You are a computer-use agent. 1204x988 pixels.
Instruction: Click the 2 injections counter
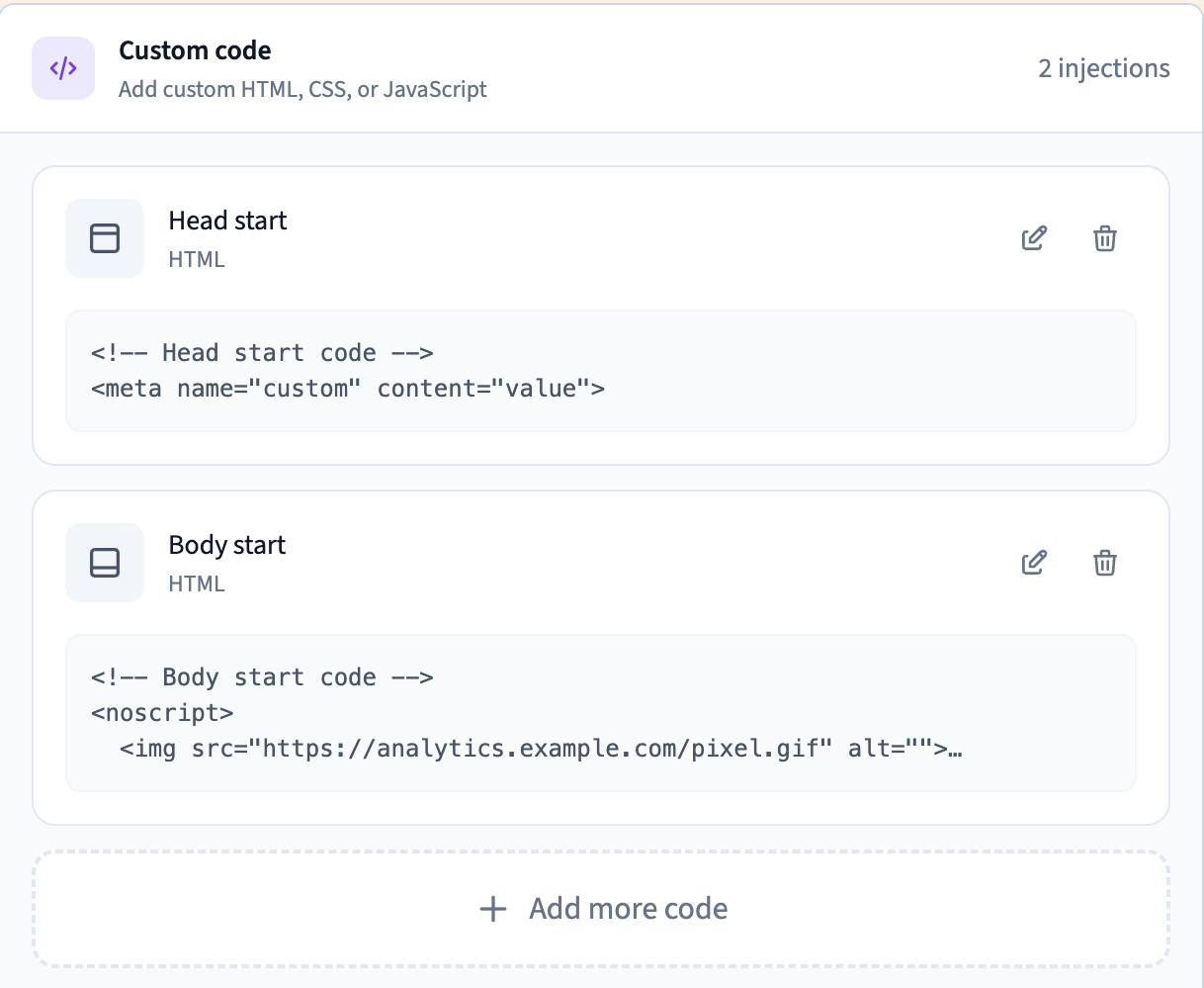(1102, 68)
